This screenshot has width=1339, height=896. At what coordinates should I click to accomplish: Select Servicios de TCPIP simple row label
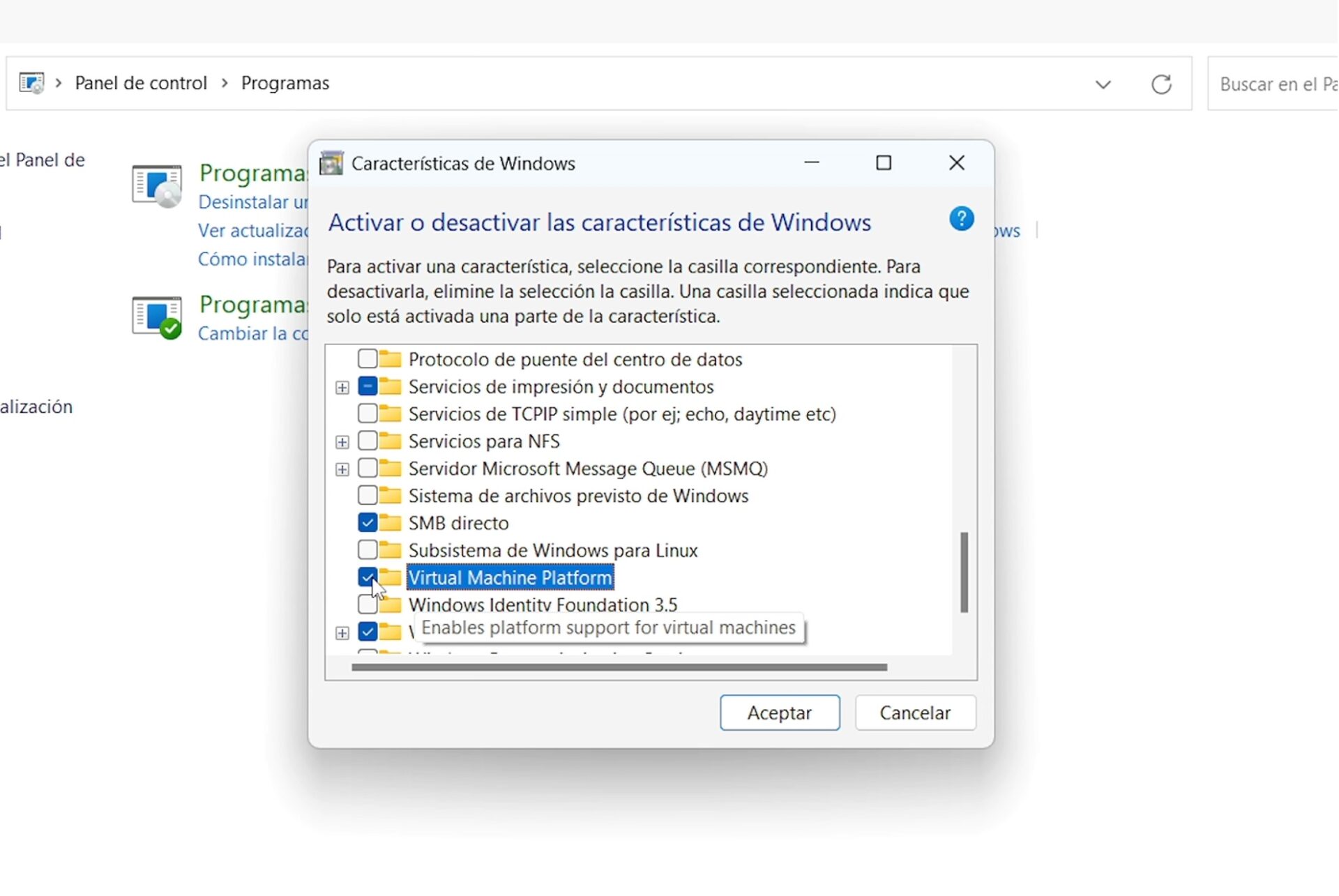[622, 414]
